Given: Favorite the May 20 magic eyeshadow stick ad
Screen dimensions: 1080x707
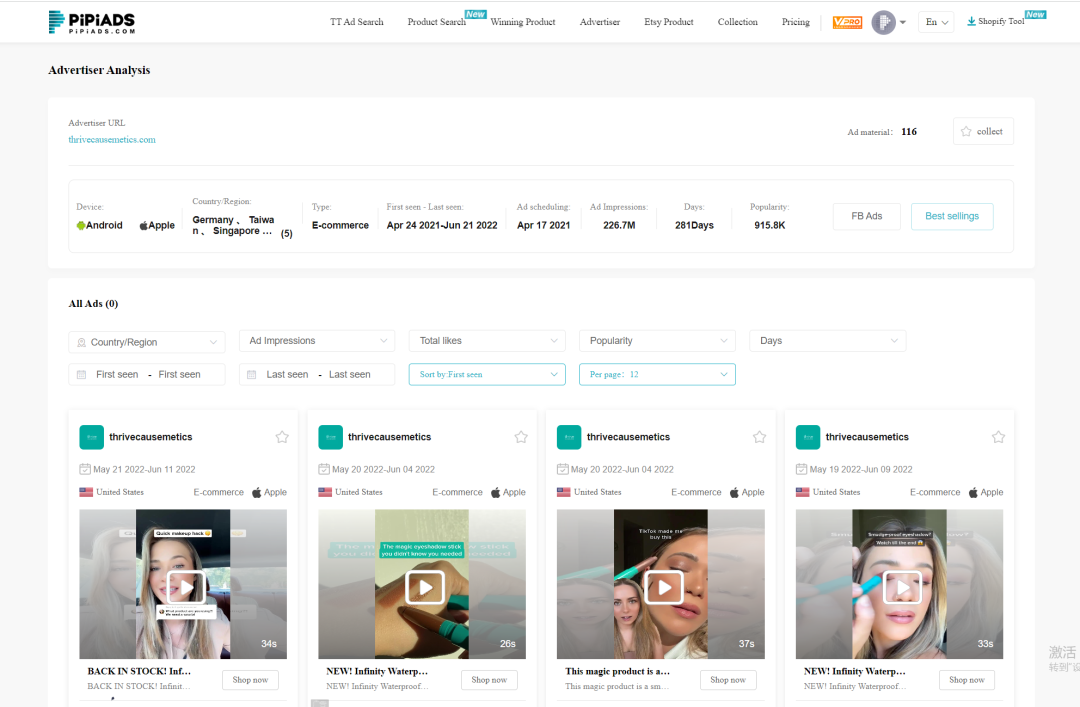Looking at the screenshot, I should pyautogui.click(x=521, y=437).
